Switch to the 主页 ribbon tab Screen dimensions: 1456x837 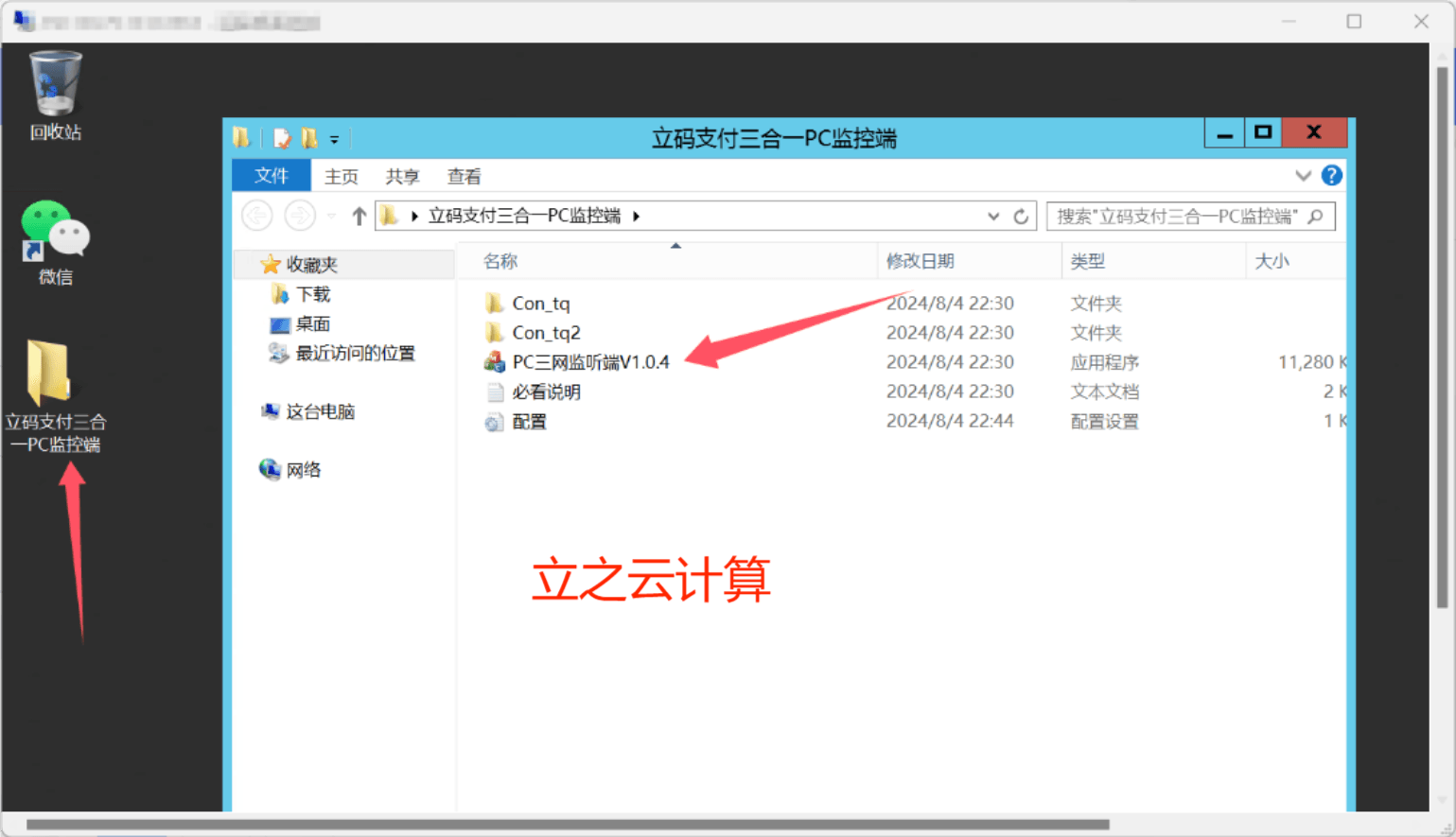[x=342, y=176]
